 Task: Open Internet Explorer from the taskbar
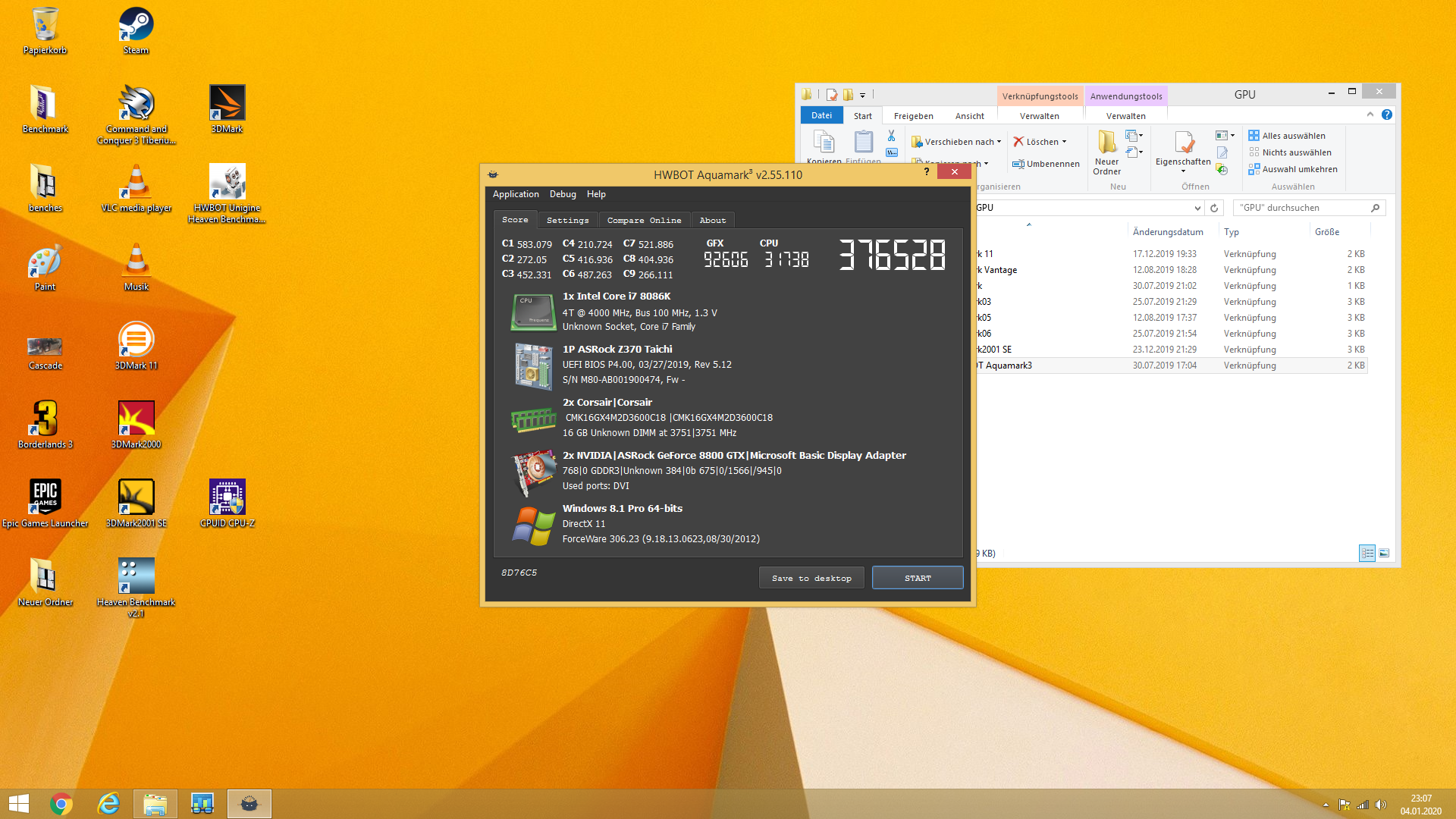point(108,804)
